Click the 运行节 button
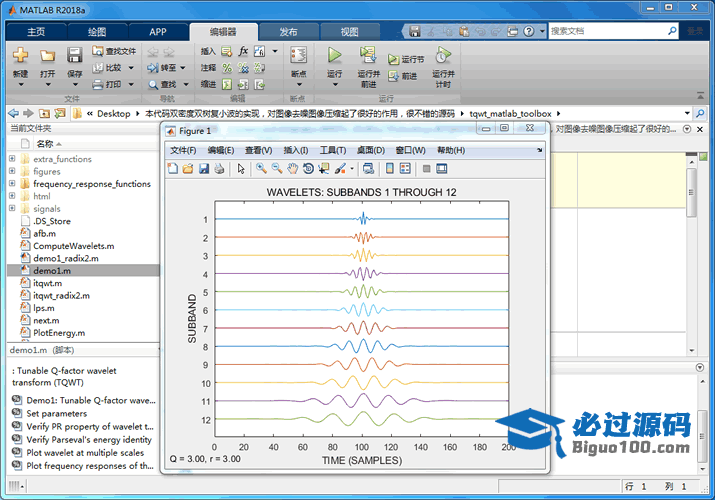The height and width of the screenshot is (500, 715). (406, 59)
